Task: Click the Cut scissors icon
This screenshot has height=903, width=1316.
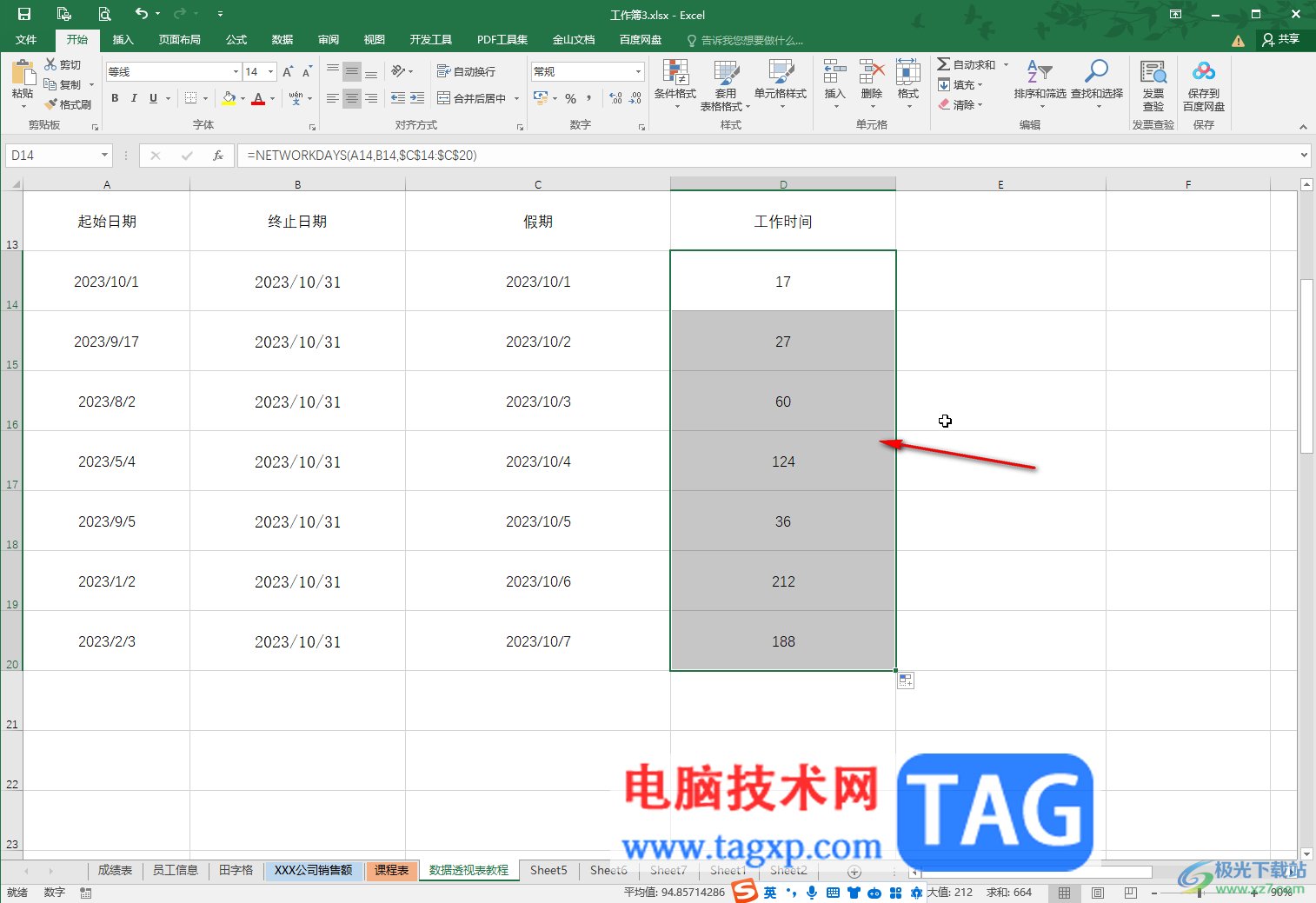Action: pos(50,64)
